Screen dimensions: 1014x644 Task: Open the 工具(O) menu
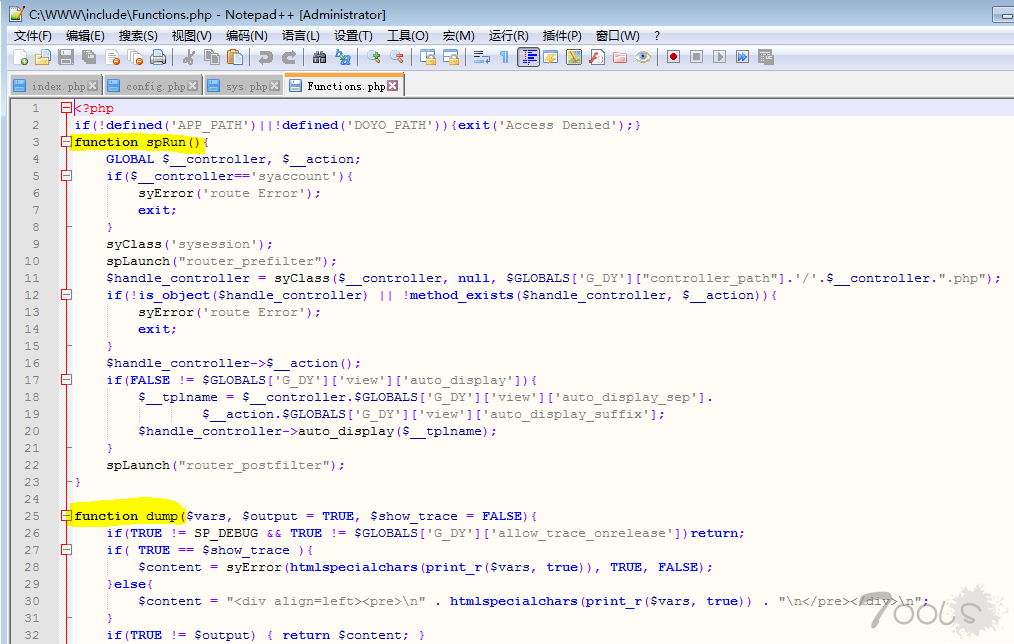pyautogui.click(x=407, y=36)
